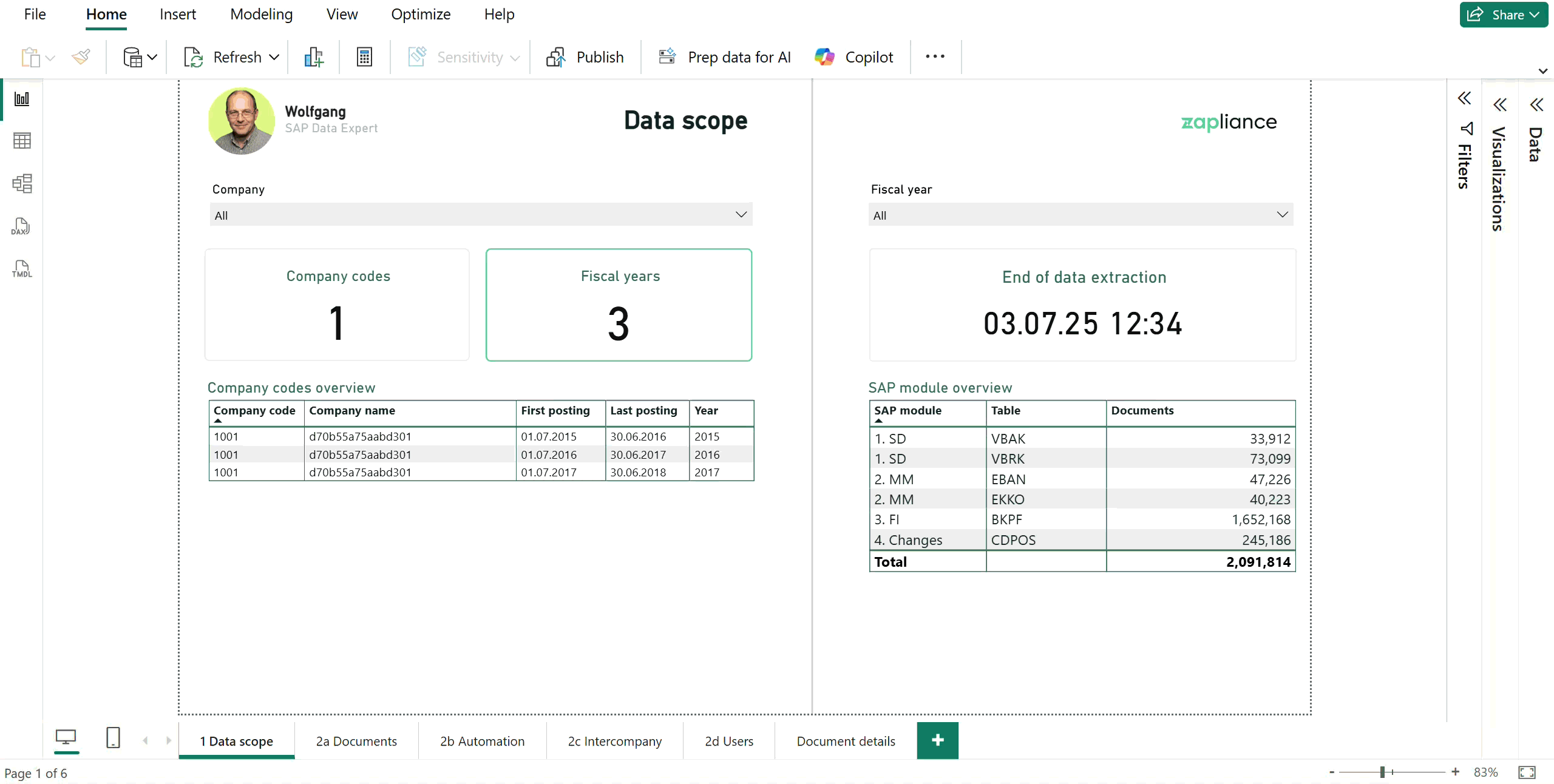This screenshot has height=784, width=1554.
Task: Open Model view in the sidebar
Action: (22, 183)
